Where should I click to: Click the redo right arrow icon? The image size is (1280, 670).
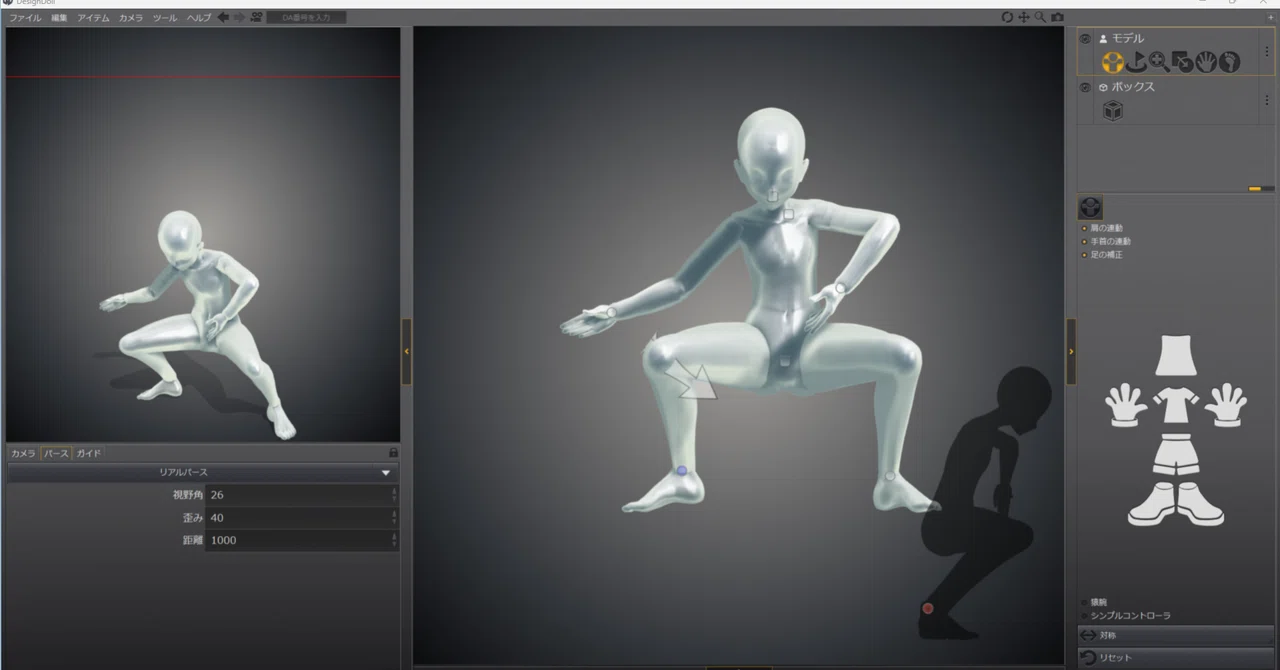click(x=239, y=17)
